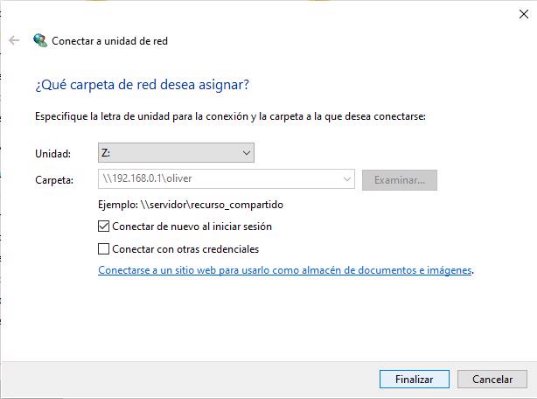Click the Cancelar button
The image size is (537, 399).
point(492,379)
